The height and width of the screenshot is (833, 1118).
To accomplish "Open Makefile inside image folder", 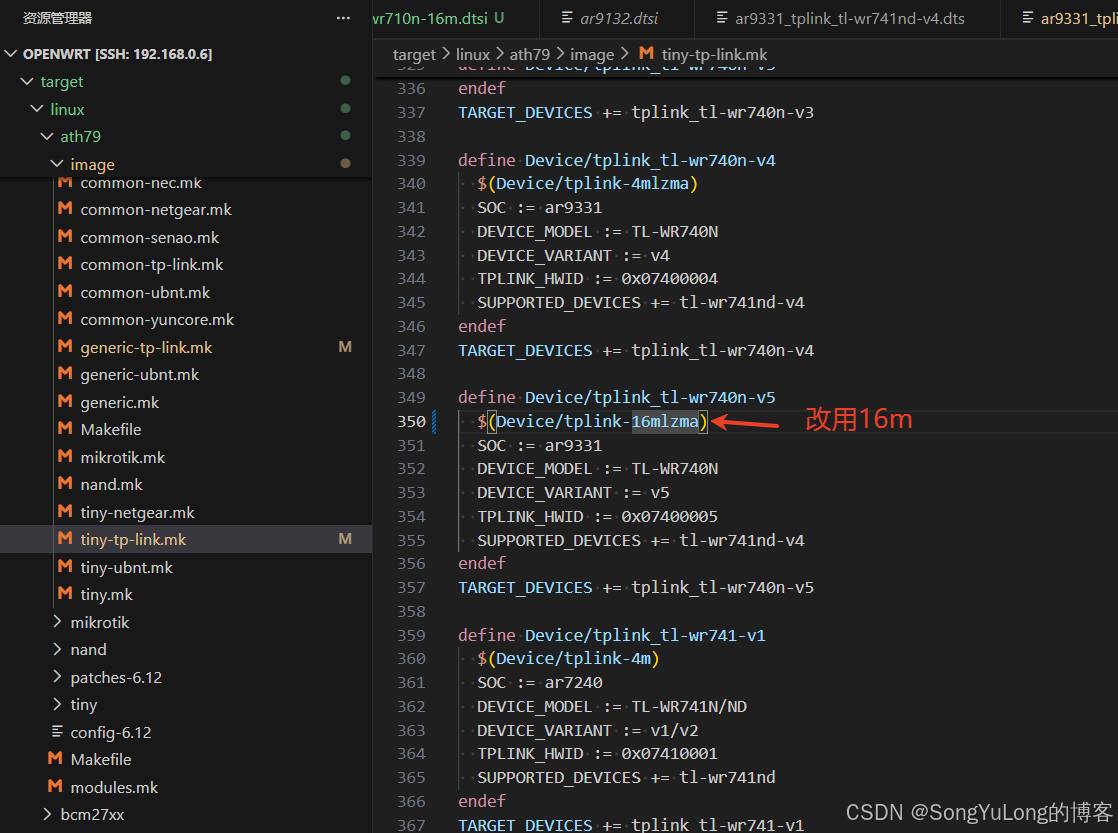I will [x=111, y=429].
